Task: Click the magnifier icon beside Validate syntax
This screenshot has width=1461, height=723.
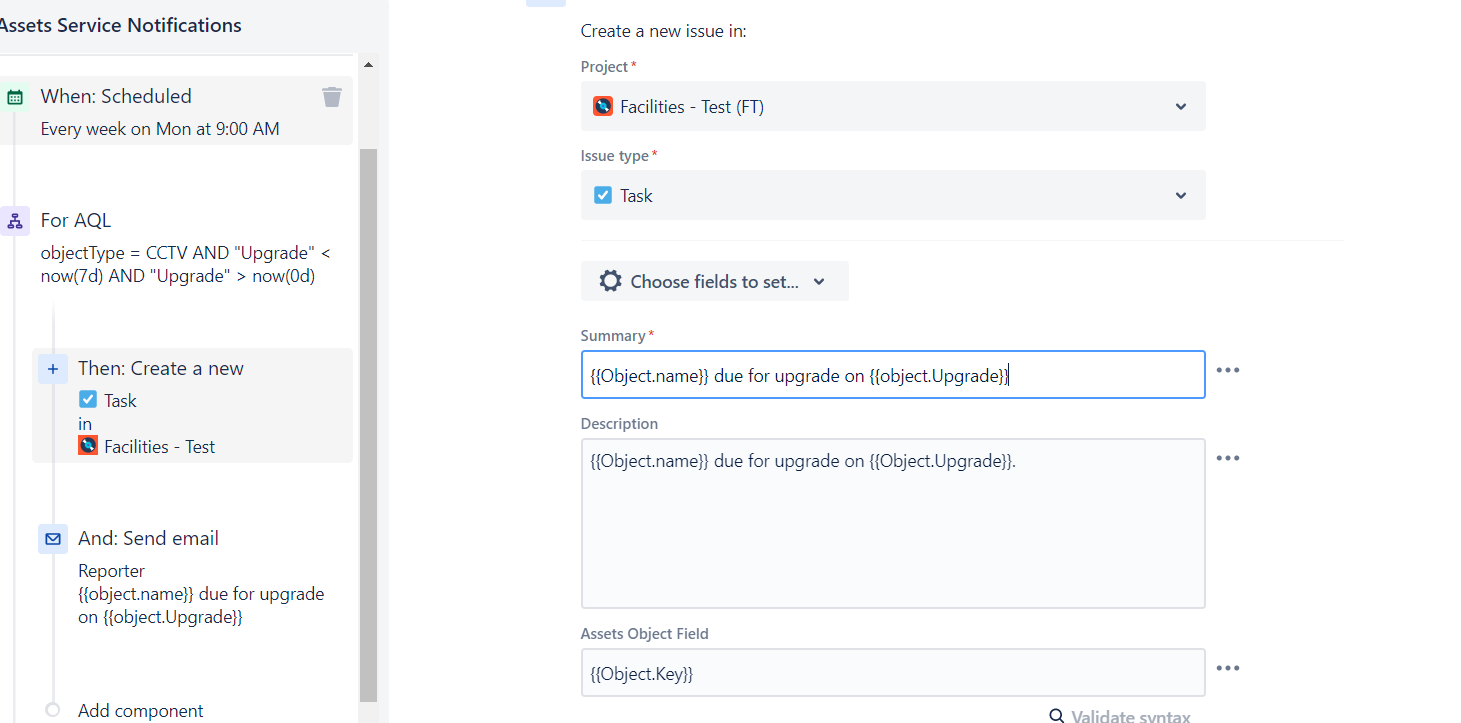Action: click(1057, 715)
